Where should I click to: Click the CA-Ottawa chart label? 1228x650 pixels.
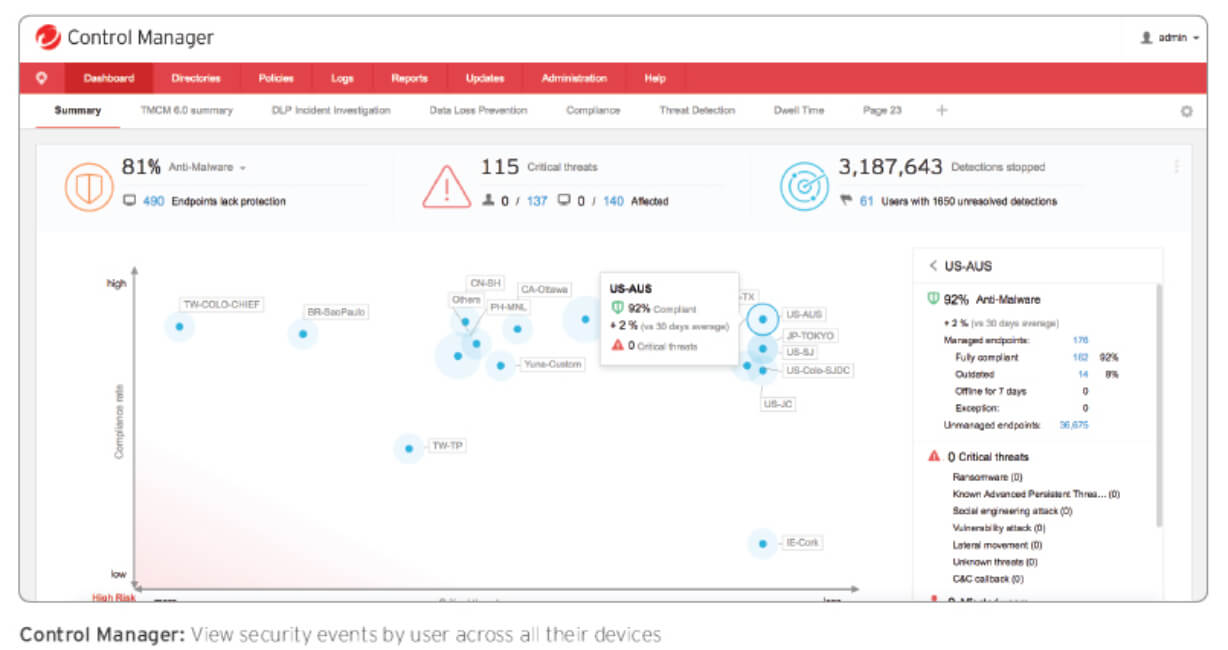[544, 289]
